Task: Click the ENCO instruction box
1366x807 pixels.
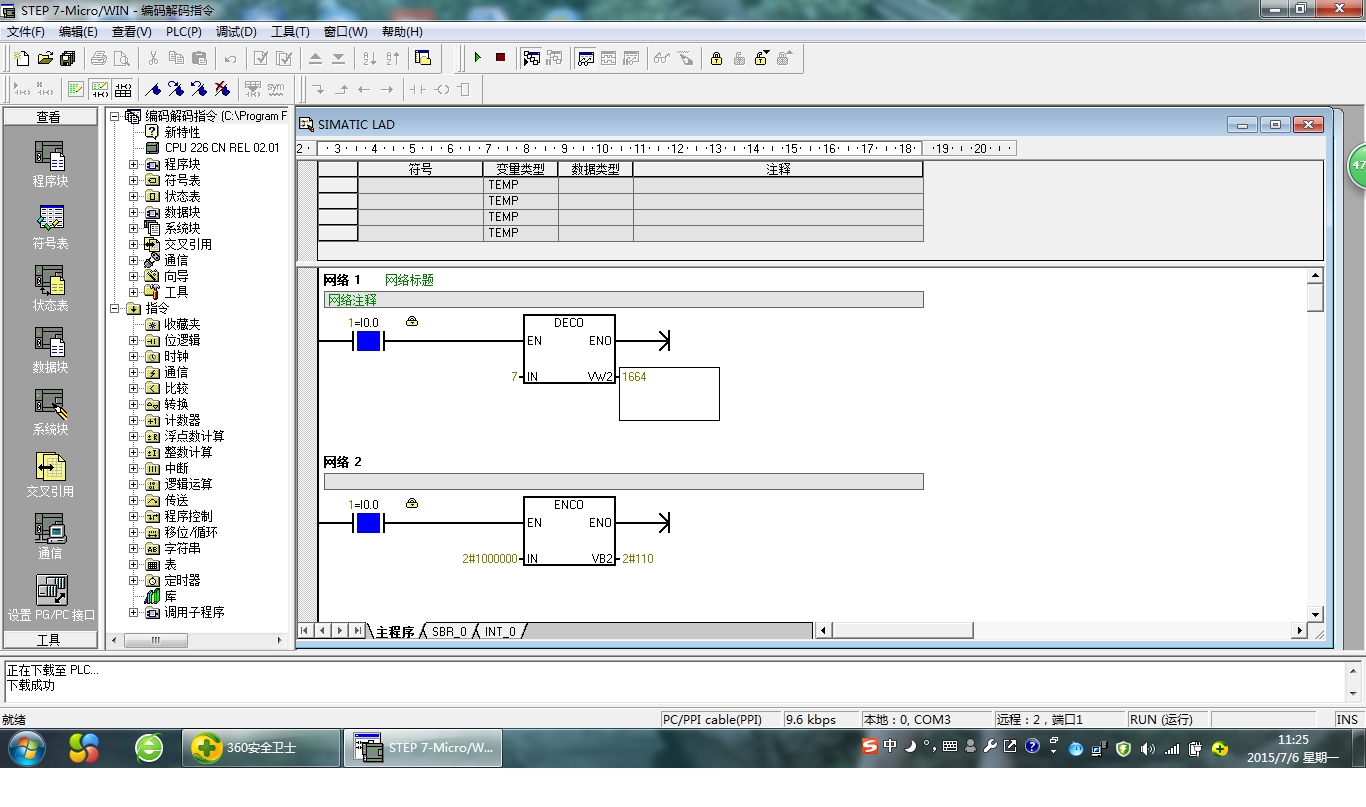Action: [569, 531]
